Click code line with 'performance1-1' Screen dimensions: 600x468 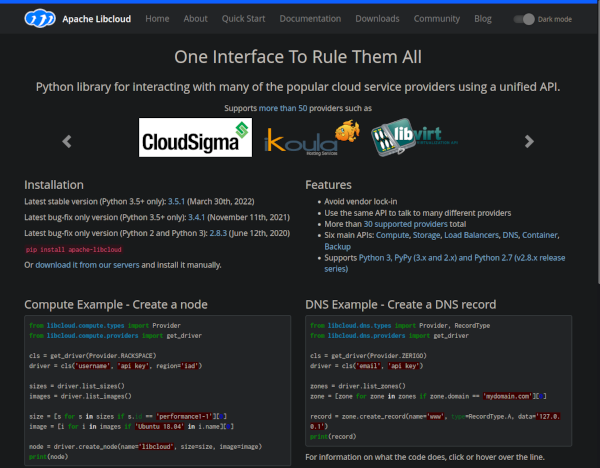click(x=128, y=416)
